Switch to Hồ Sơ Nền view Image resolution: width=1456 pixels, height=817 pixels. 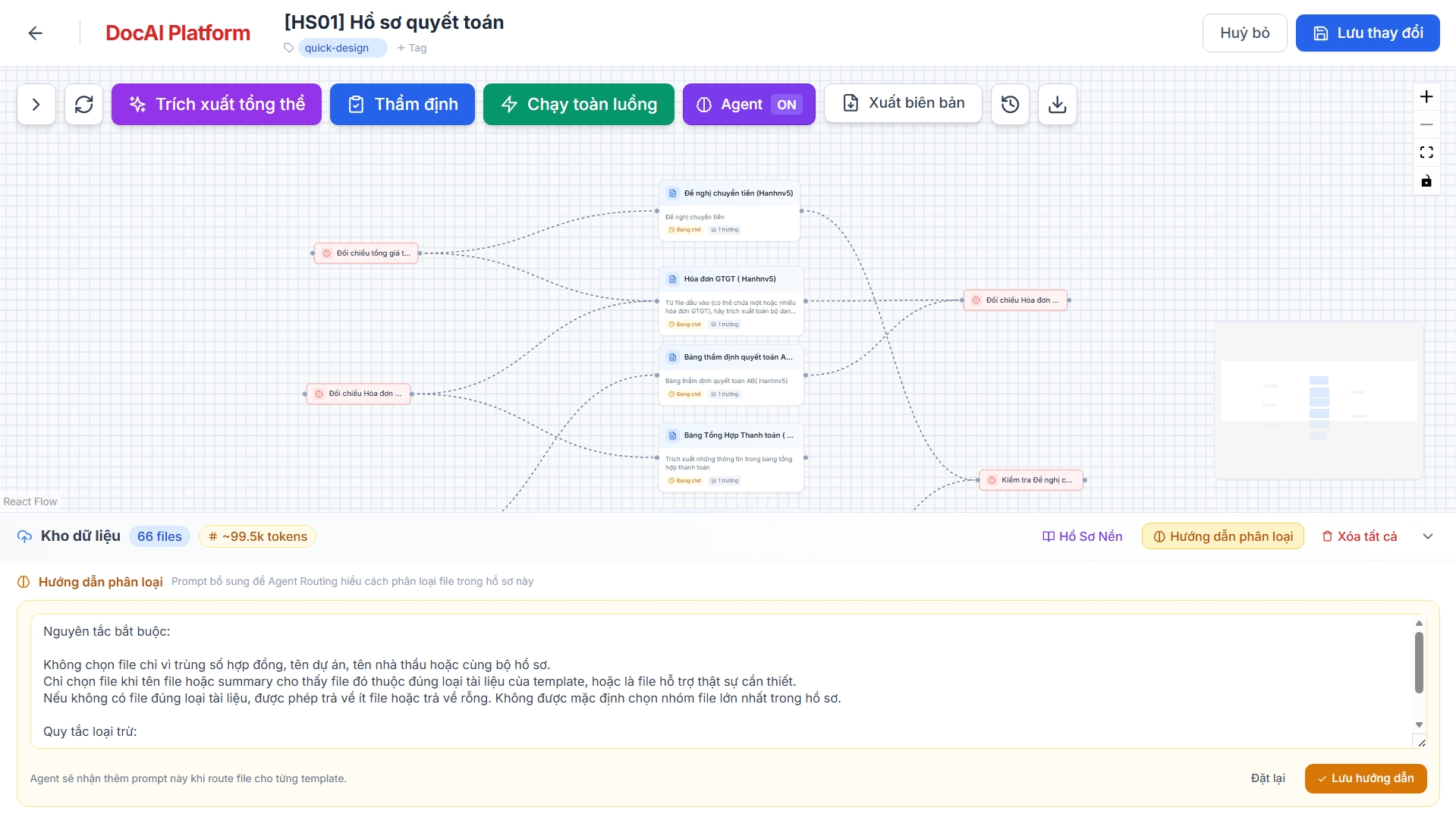coord(1082,536)
